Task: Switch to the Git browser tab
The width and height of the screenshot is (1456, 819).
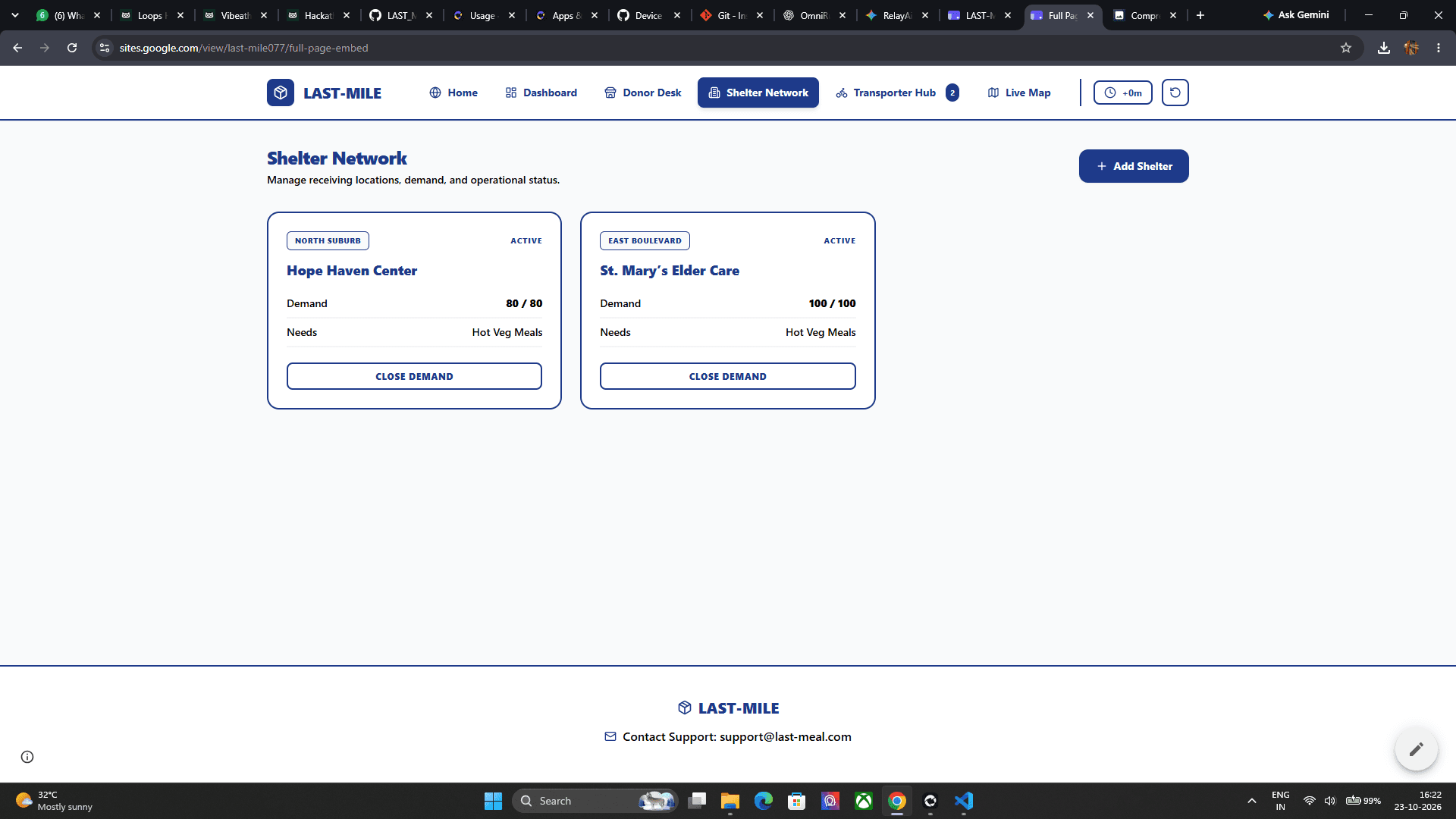Action: pos(732,15)
